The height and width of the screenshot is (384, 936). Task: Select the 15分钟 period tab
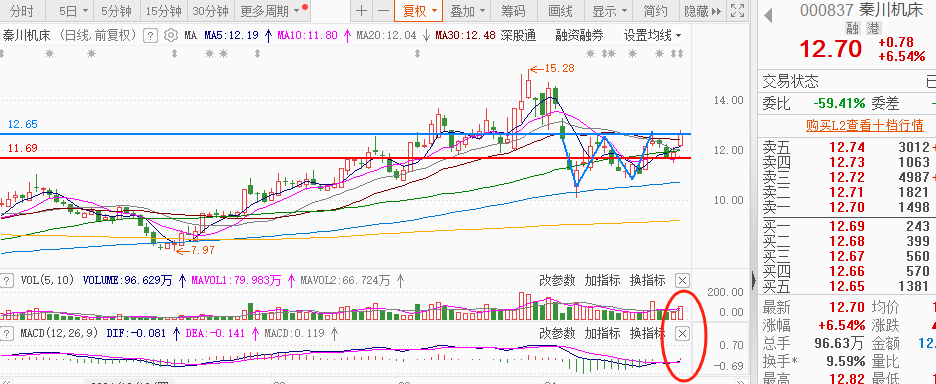pyautogui.click(x=163, y=11)
